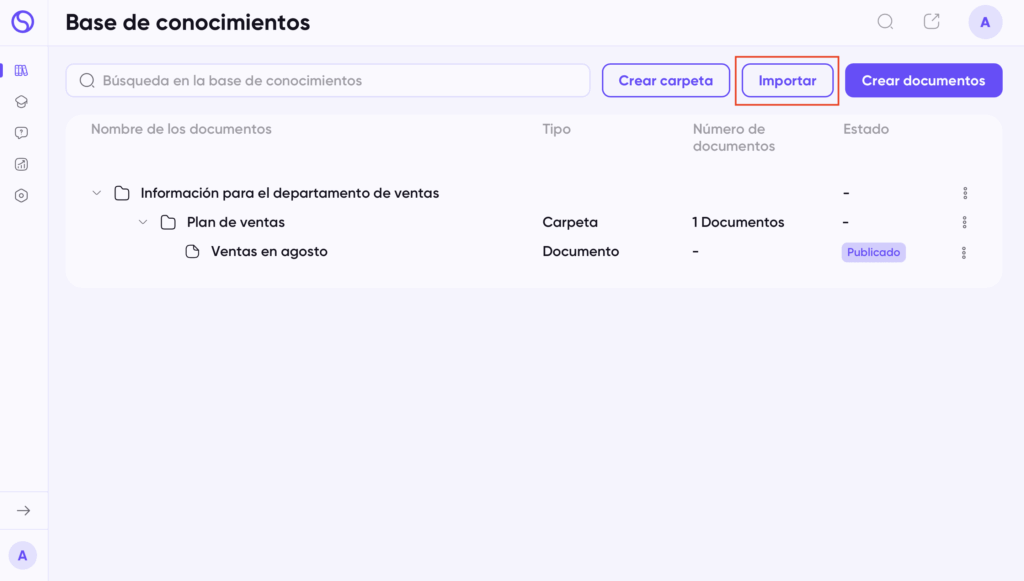
Task: Collapse the Información para el departamento de ventas folder
Action: click(97, 193)
